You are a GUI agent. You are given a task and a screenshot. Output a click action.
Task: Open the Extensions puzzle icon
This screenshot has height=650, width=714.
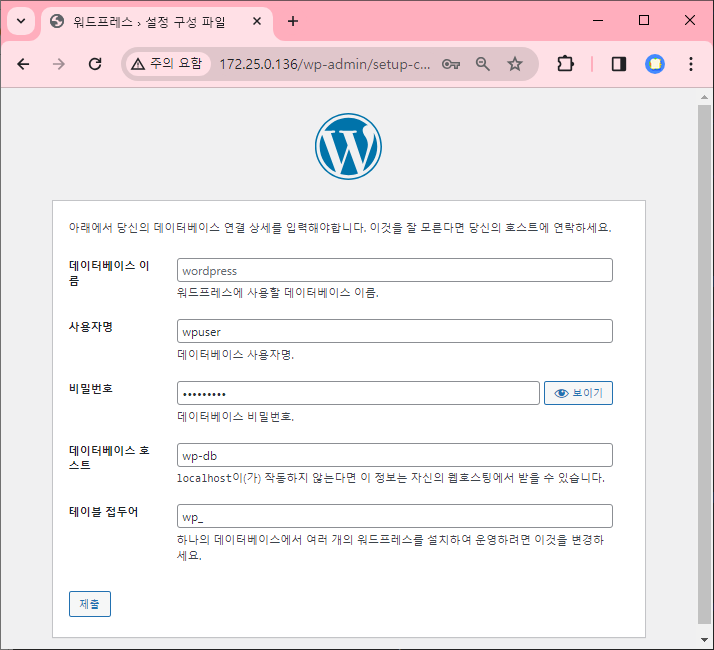565,64
